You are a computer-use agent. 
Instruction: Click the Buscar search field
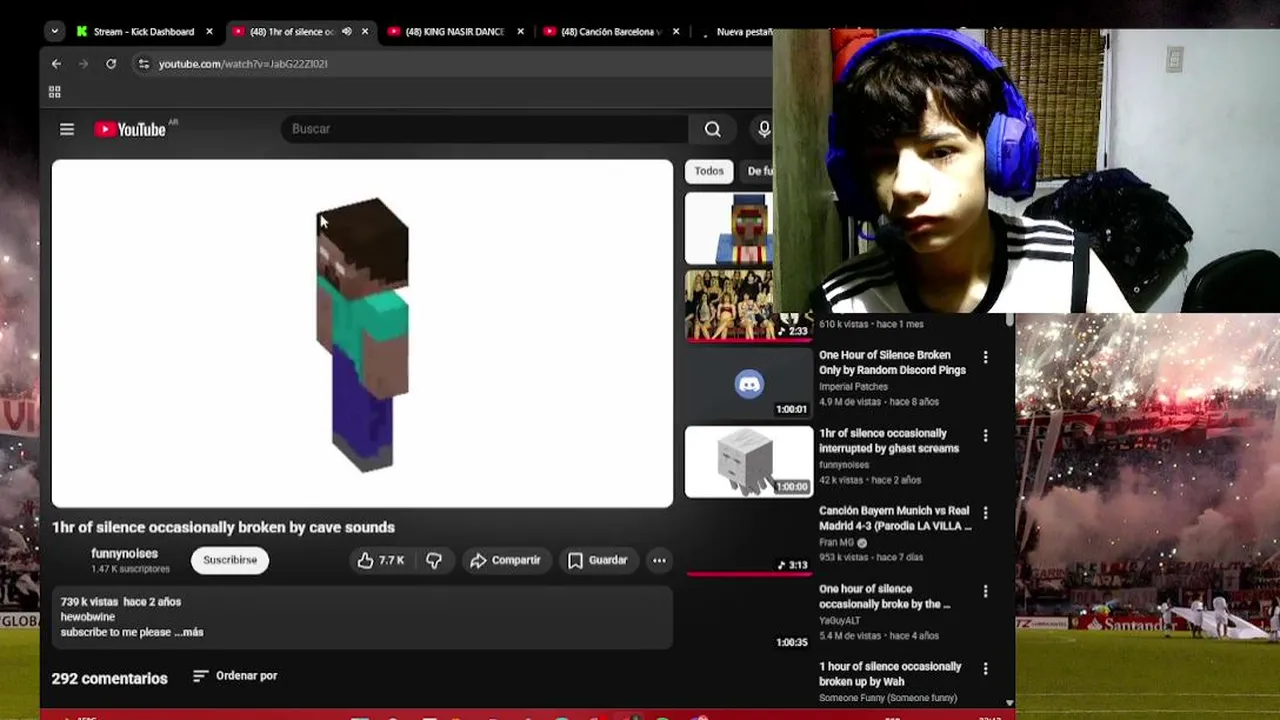(484, 129)
